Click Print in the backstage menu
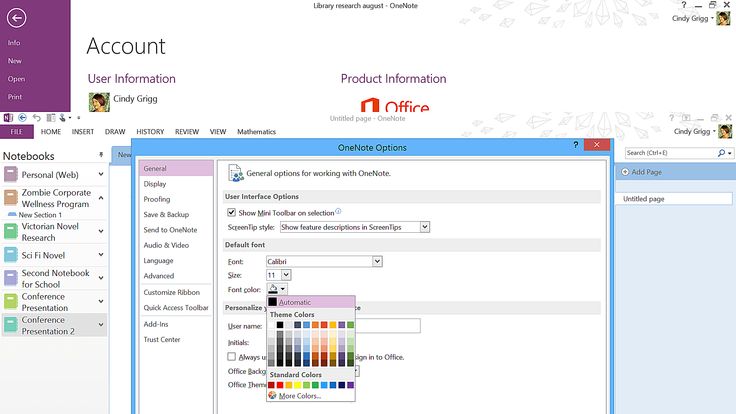The height and width of the screenshot is (414, 736). click(x=15, y=97)
